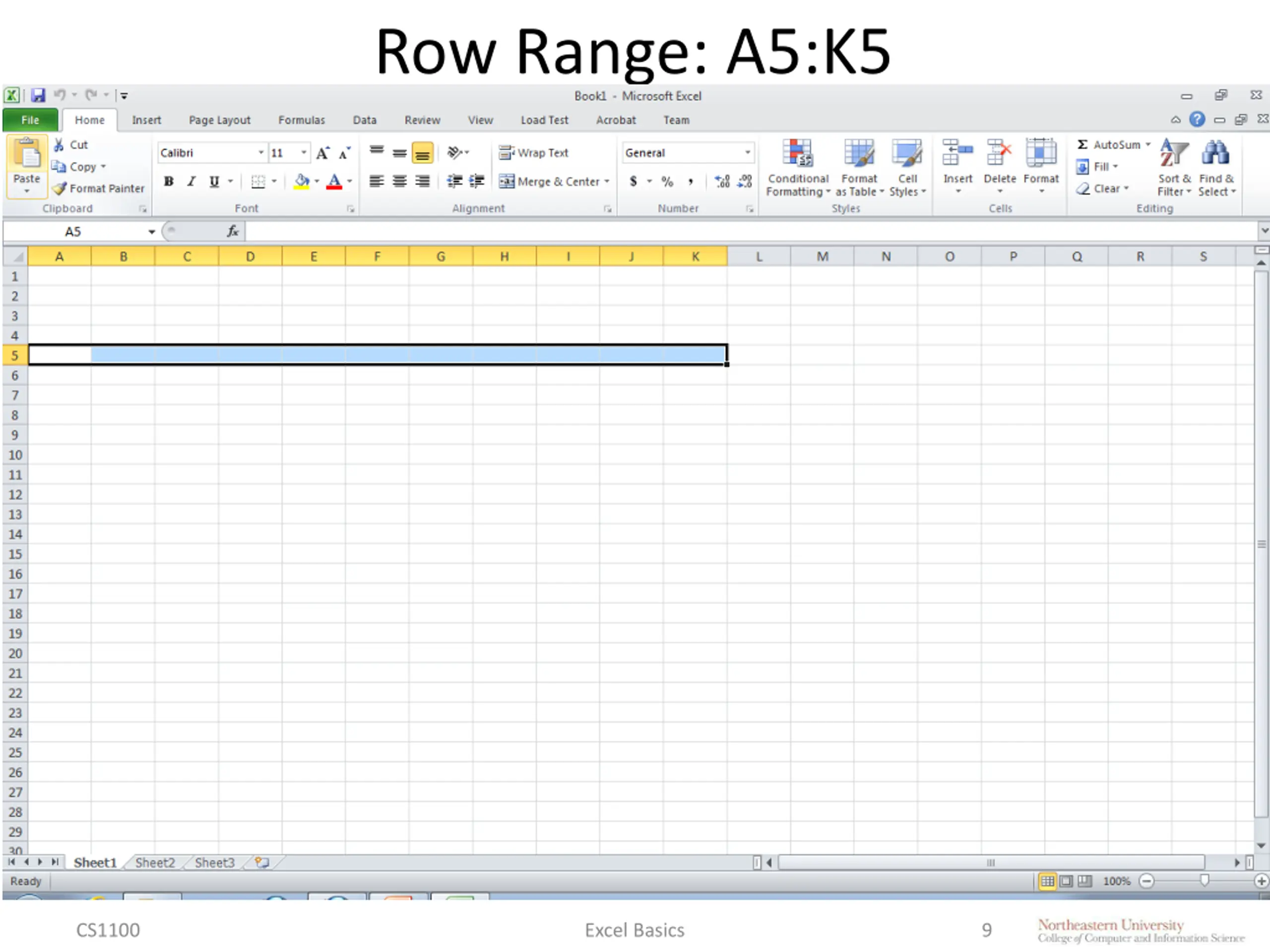
Task: Toggle Bold formatting
Action: [168, 182]
